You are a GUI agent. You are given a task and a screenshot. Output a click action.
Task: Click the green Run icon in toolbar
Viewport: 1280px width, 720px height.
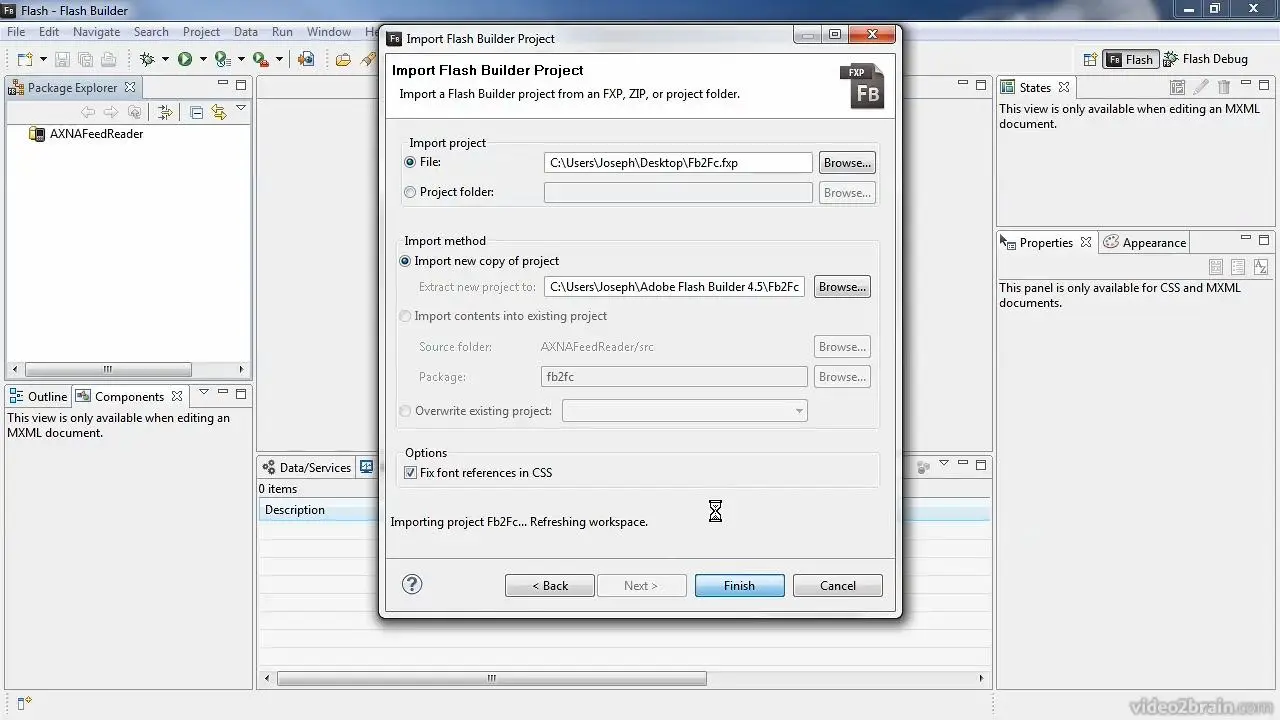point(185,60)
